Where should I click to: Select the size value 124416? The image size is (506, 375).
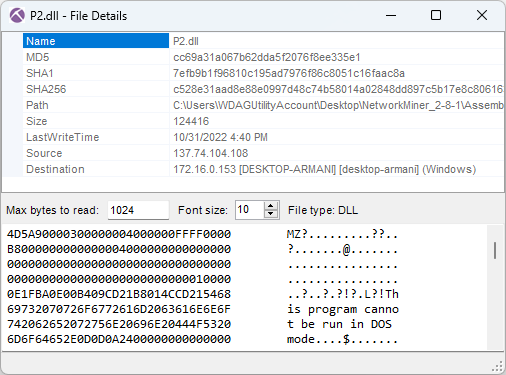point(191,121)
